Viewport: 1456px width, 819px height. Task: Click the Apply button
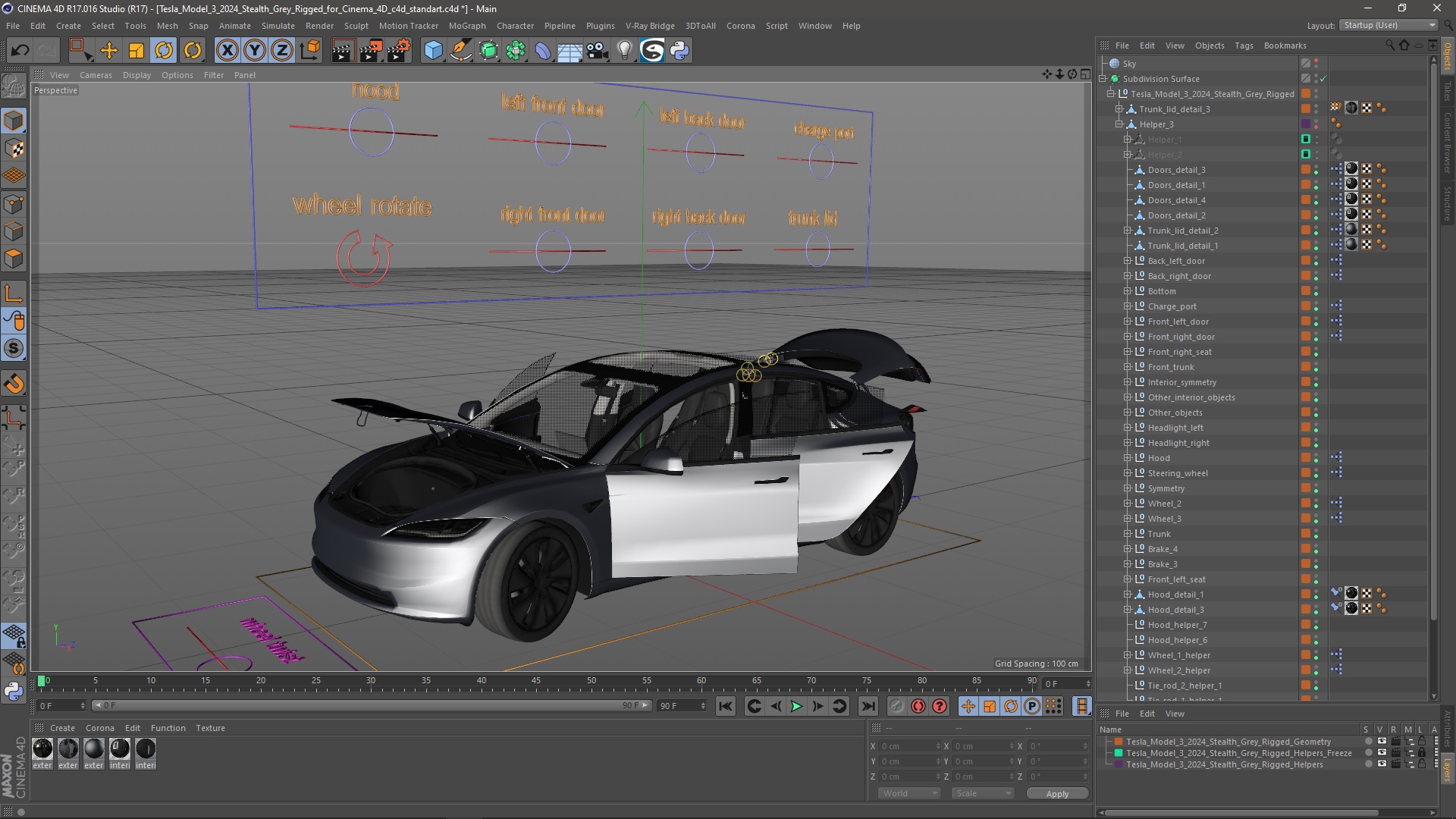[1057, 793]
